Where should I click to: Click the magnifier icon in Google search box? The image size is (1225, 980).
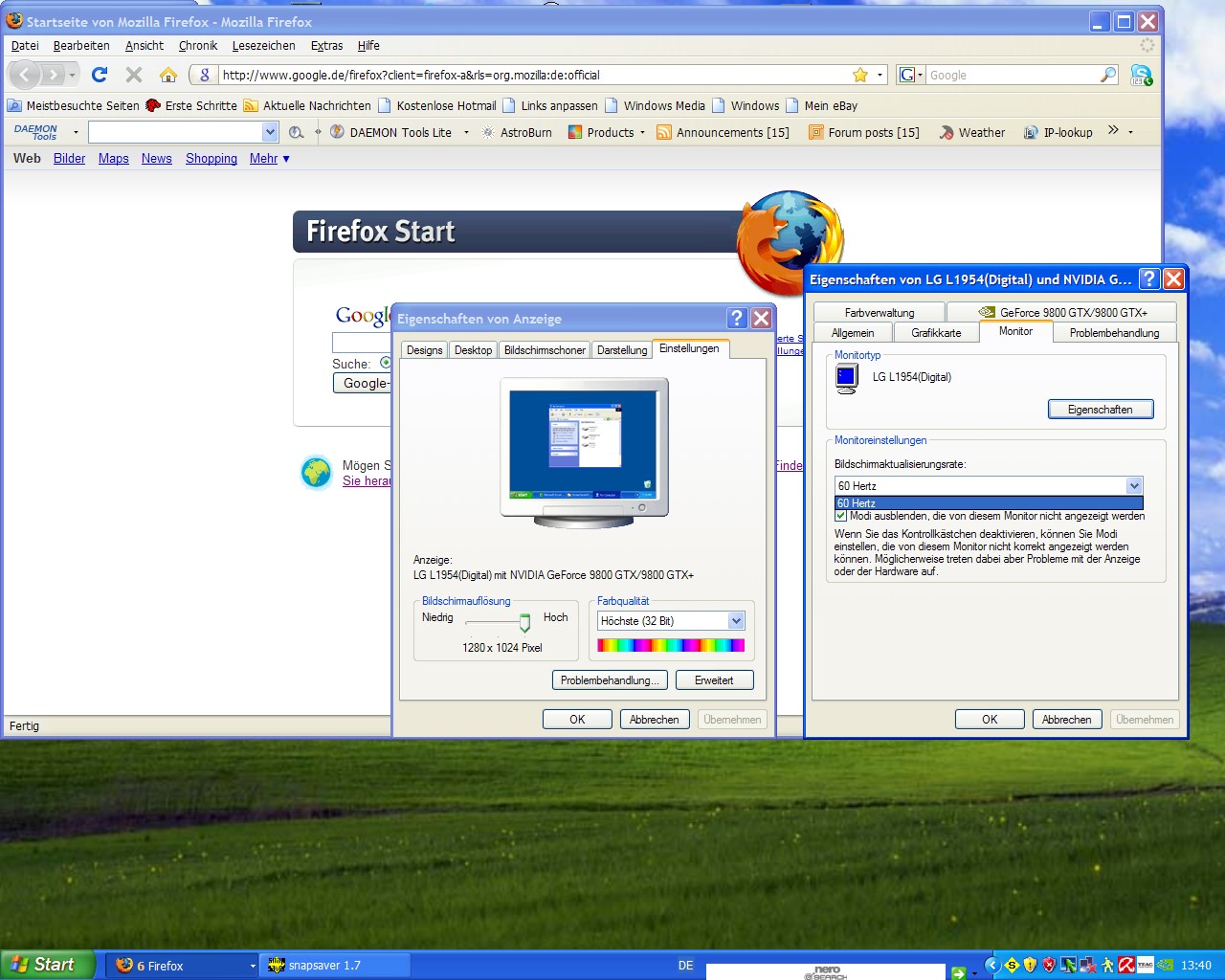pos(1107,75)
